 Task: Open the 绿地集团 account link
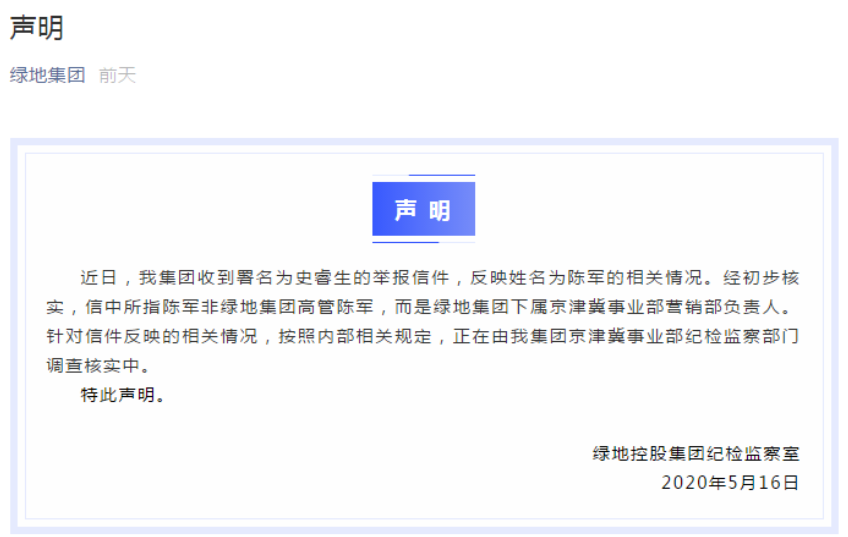pos(48,75)
